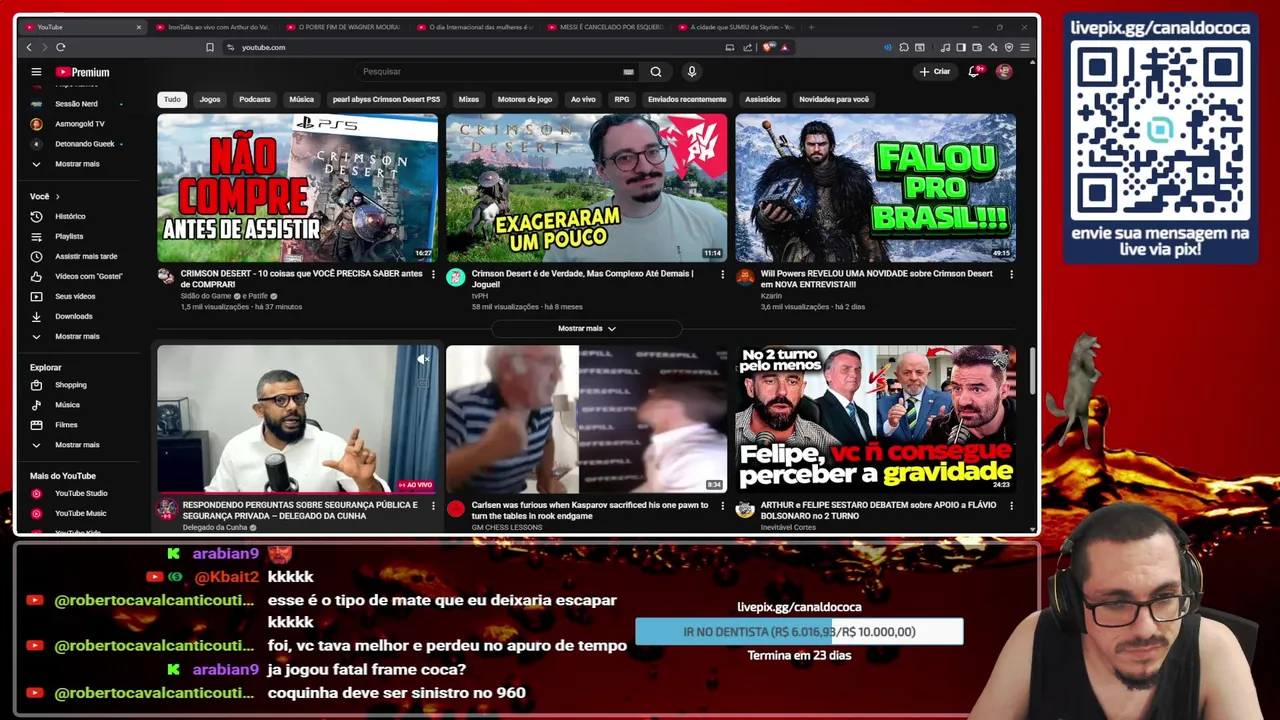Start voice search with the microphone
The height and width of the screenshot is (720, 1280).
691,72
